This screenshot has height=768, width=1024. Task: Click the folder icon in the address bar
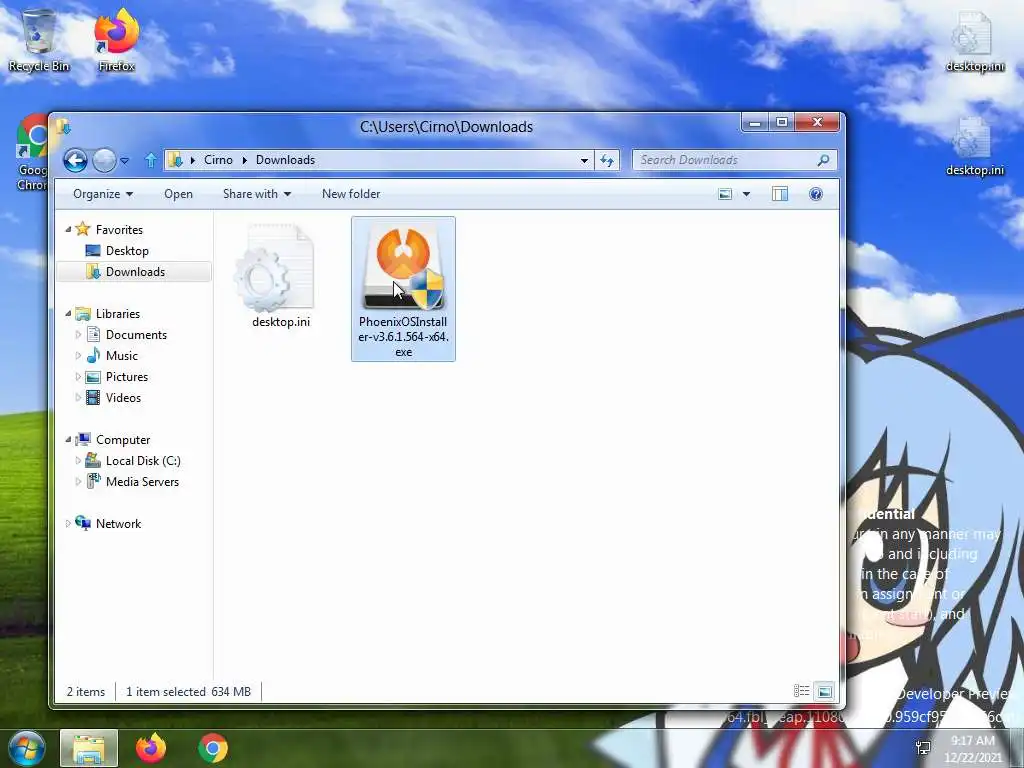point(174,160)
